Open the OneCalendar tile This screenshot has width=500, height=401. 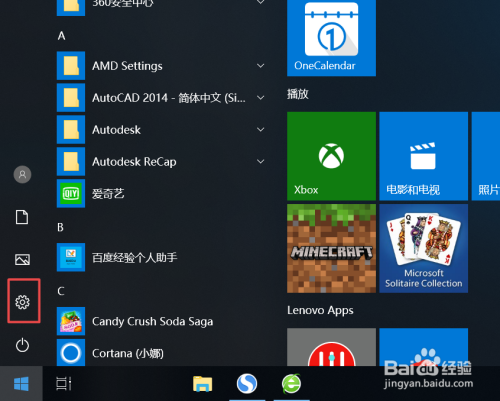click(331, 37)
